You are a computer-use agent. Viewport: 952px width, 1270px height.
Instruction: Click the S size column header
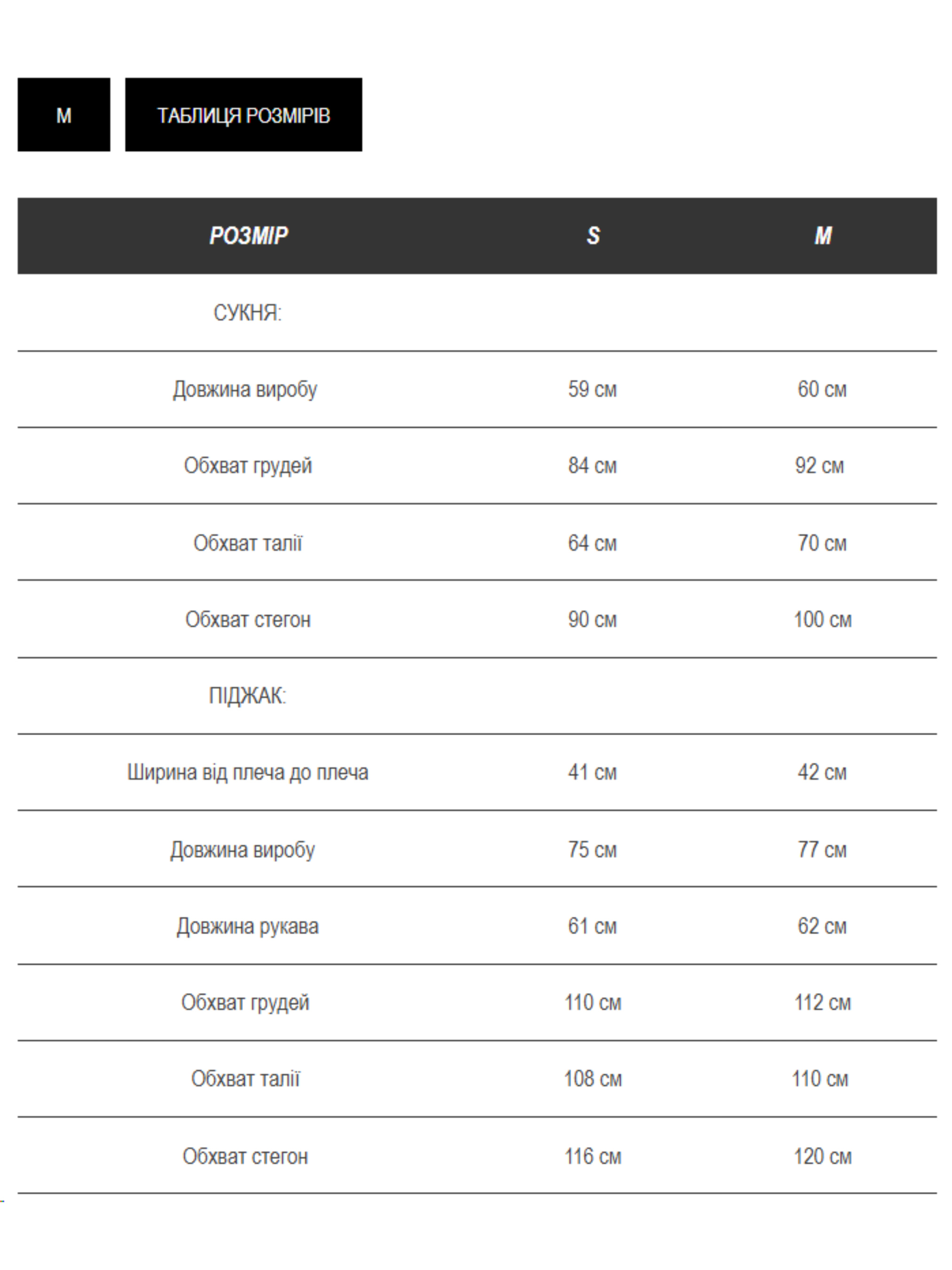tap(593, 235)
